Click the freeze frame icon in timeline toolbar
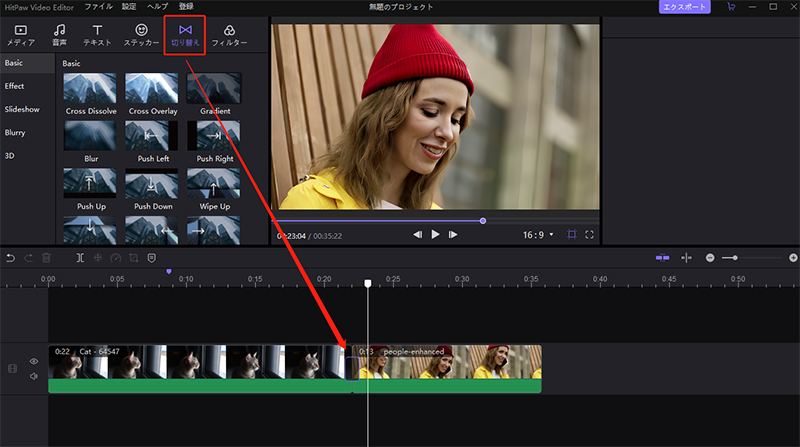Screen dimensions: 800x447 pyautogui.click(x=98, y=258)
